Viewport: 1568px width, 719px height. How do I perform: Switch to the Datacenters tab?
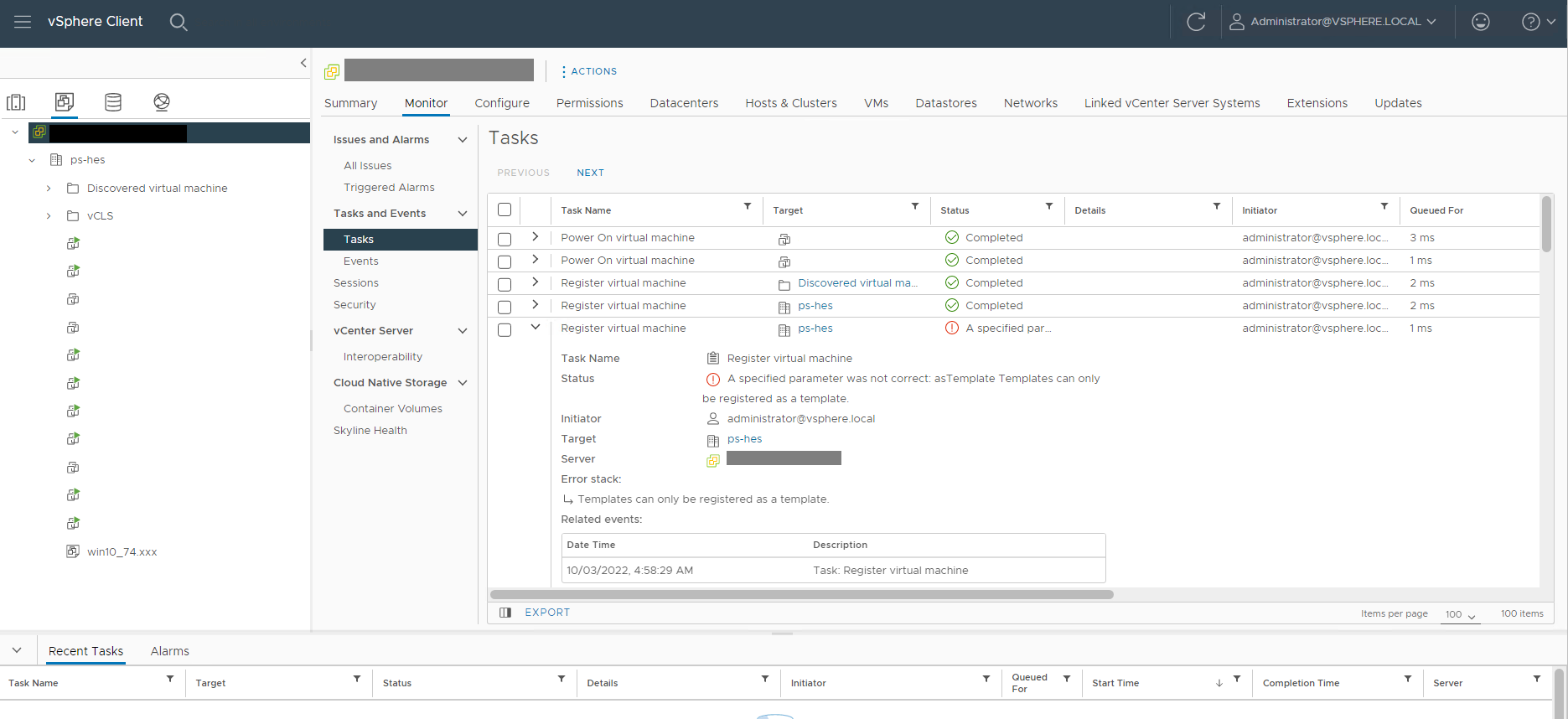(x=684, y=103)
